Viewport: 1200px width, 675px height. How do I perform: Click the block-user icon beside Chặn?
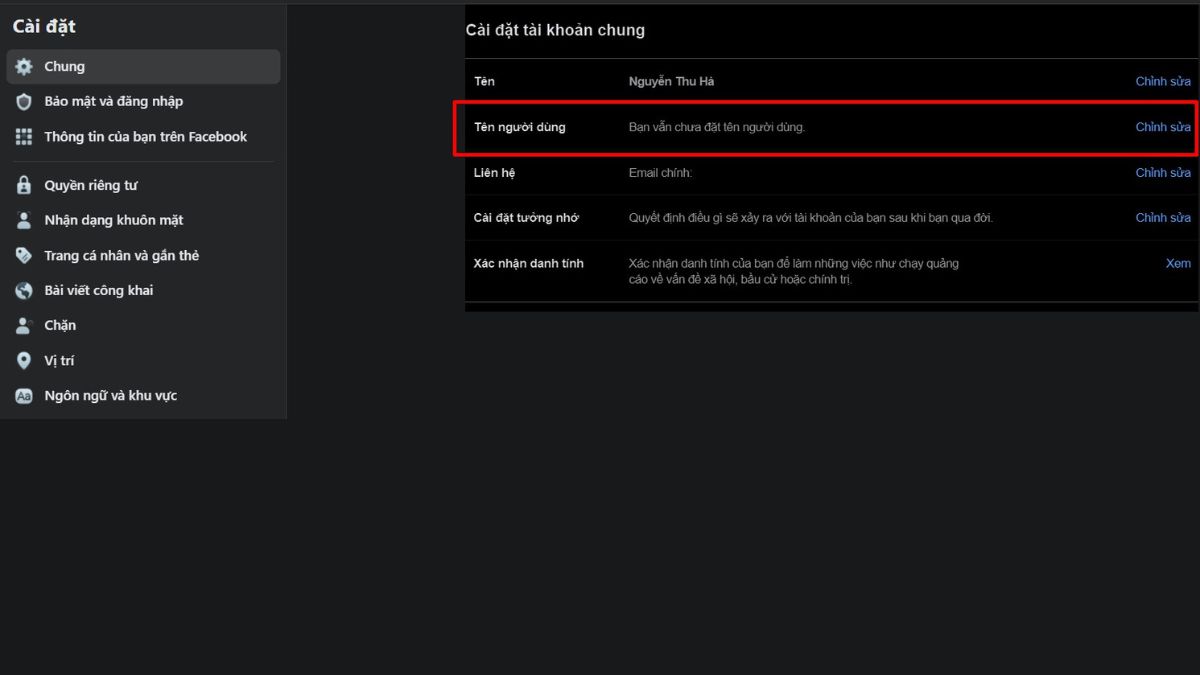[x=24, y=325]
